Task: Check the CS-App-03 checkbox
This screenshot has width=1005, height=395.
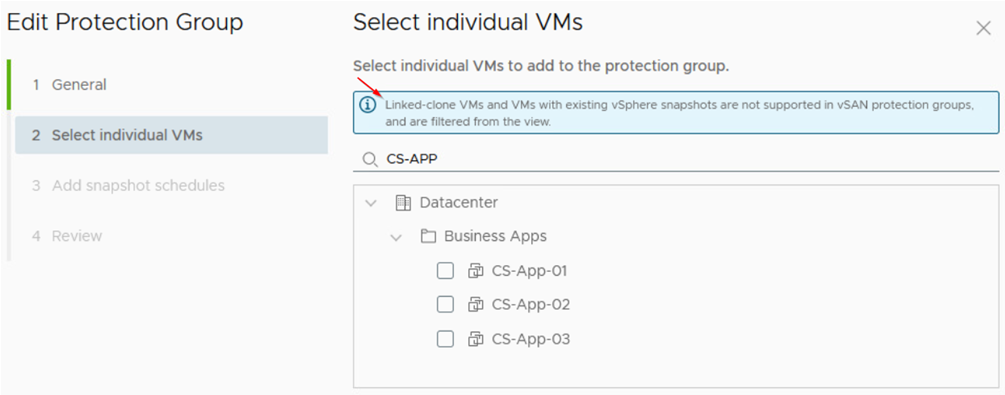Action: 445,339
